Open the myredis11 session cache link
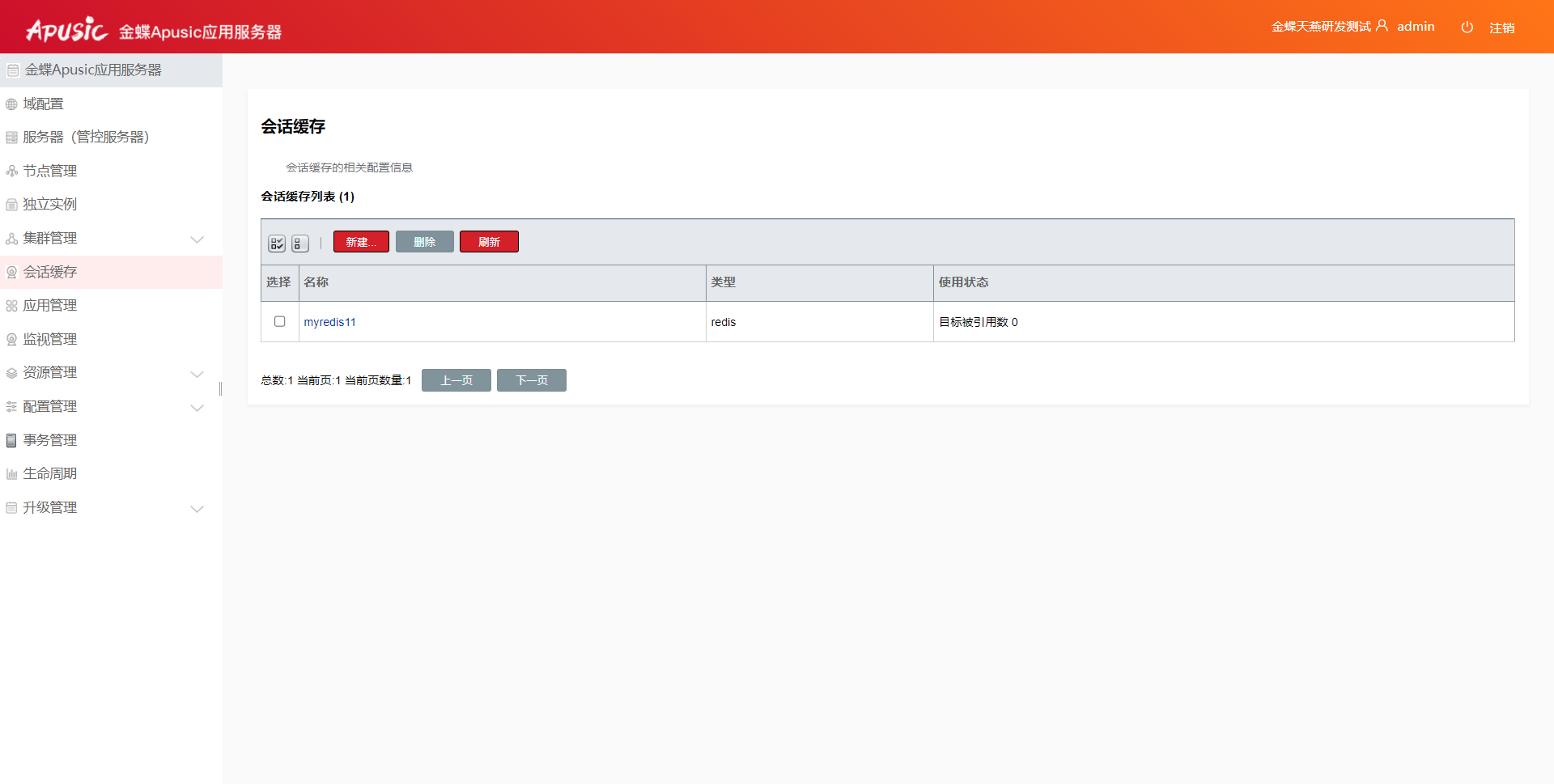Viewport: 1554px width, 784px height. (x=329, y=322)
